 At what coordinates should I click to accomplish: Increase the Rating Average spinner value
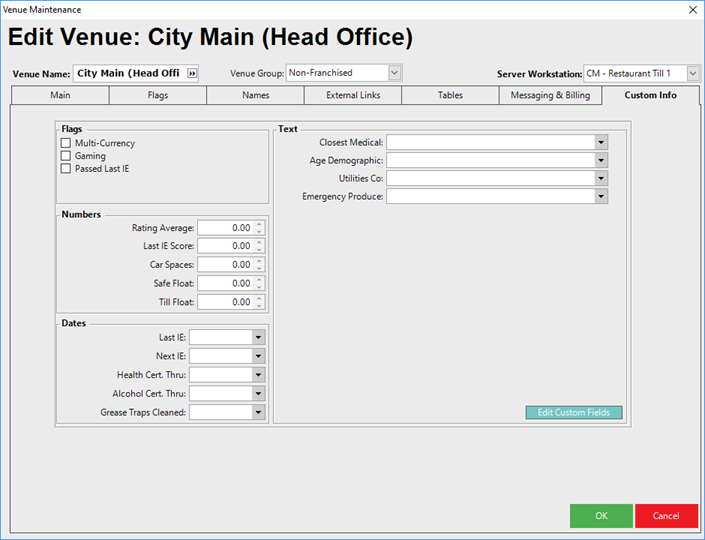coord(260,224)
